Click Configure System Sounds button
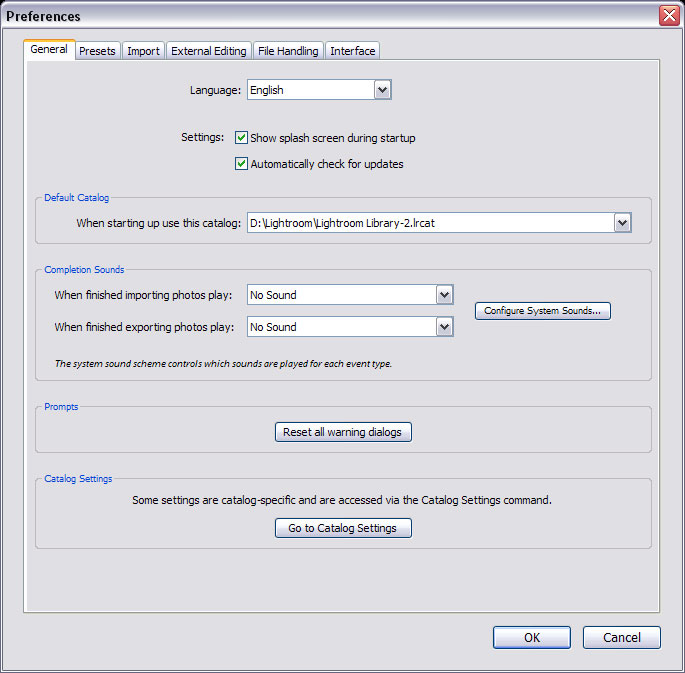The image size is (685, 673). tap(543, 311)
